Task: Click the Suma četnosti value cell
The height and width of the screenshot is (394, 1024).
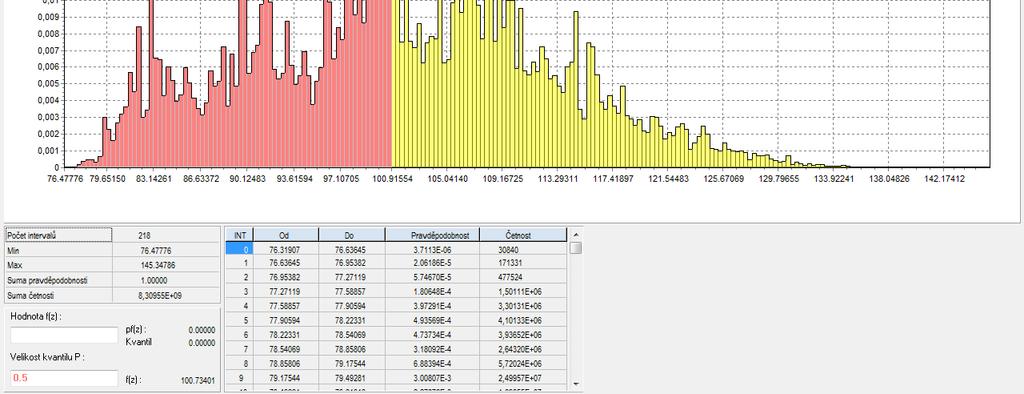Action: [166, 295]
